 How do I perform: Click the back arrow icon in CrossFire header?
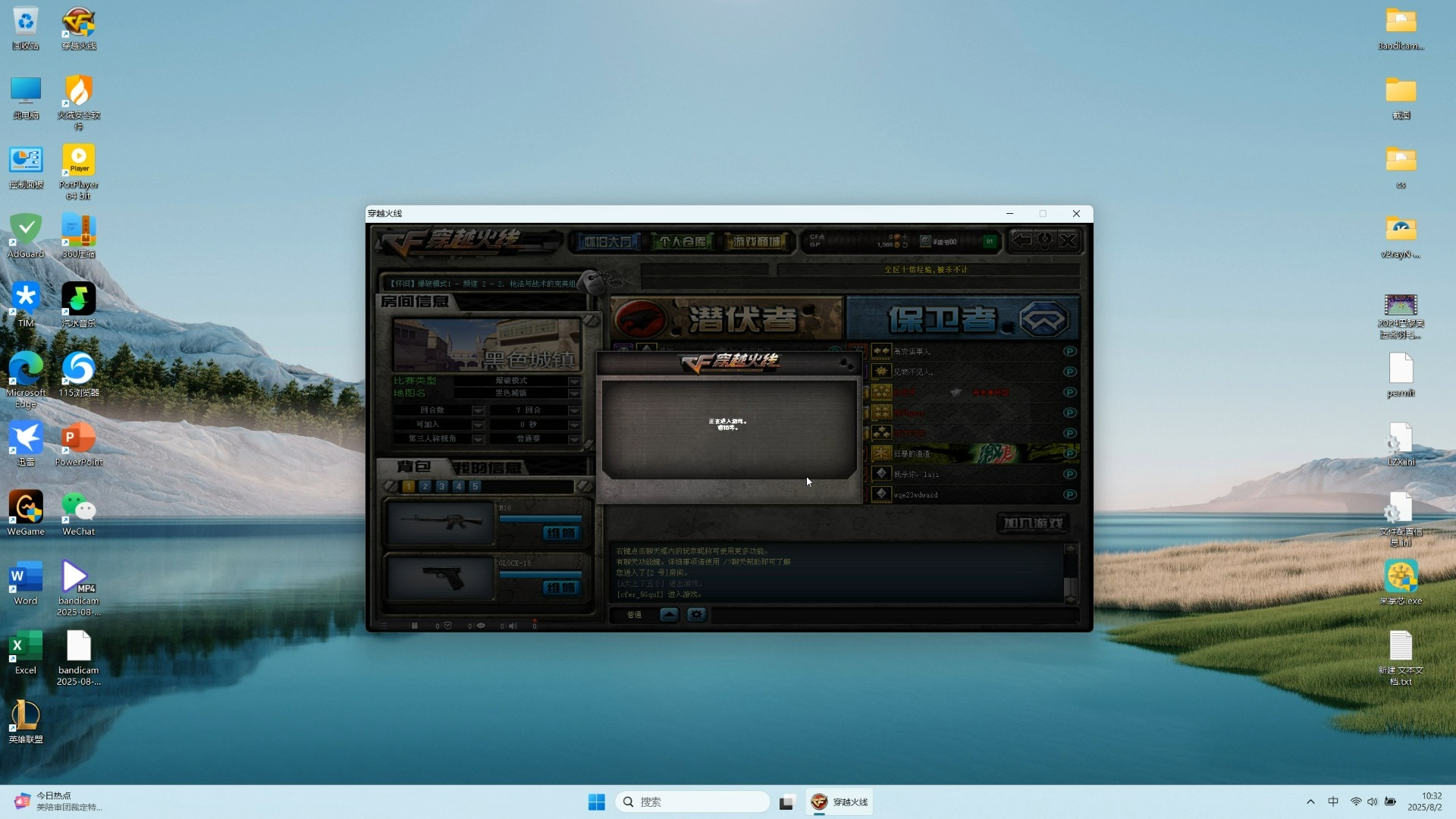tap(1022, 241)
